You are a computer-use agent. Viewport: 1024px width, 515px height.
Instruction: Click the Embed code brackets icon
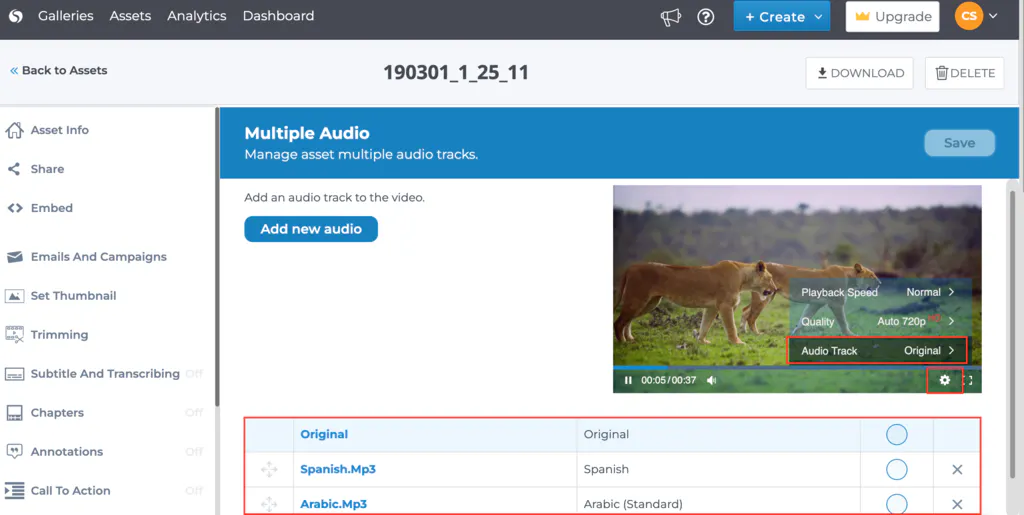click(14, 208)
